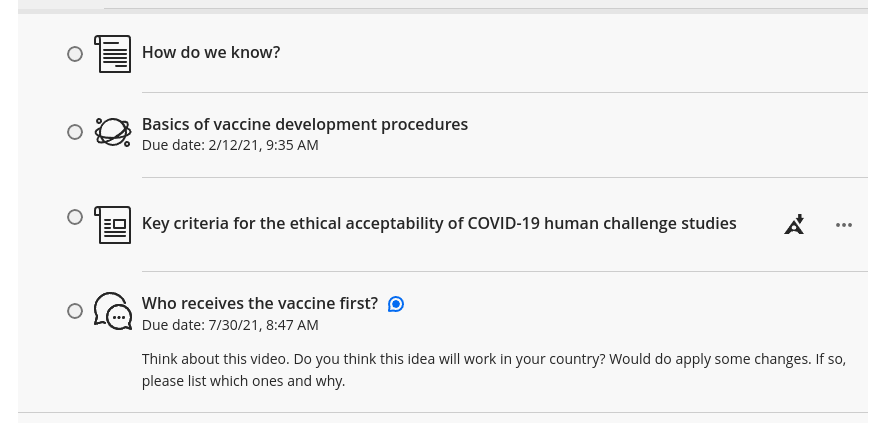Open Key criteria for ethical acceptability link
882x423 pixels.
click(x=439, y=223)
